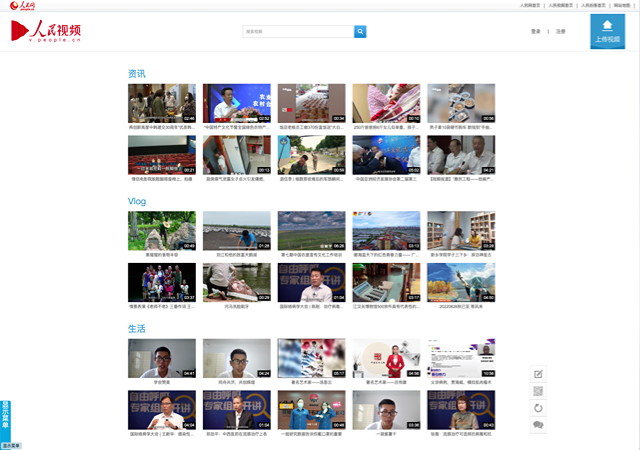Viewport: 640px width, 450px height.
Task: Click the 登录 login link
Action: point(536,31)
